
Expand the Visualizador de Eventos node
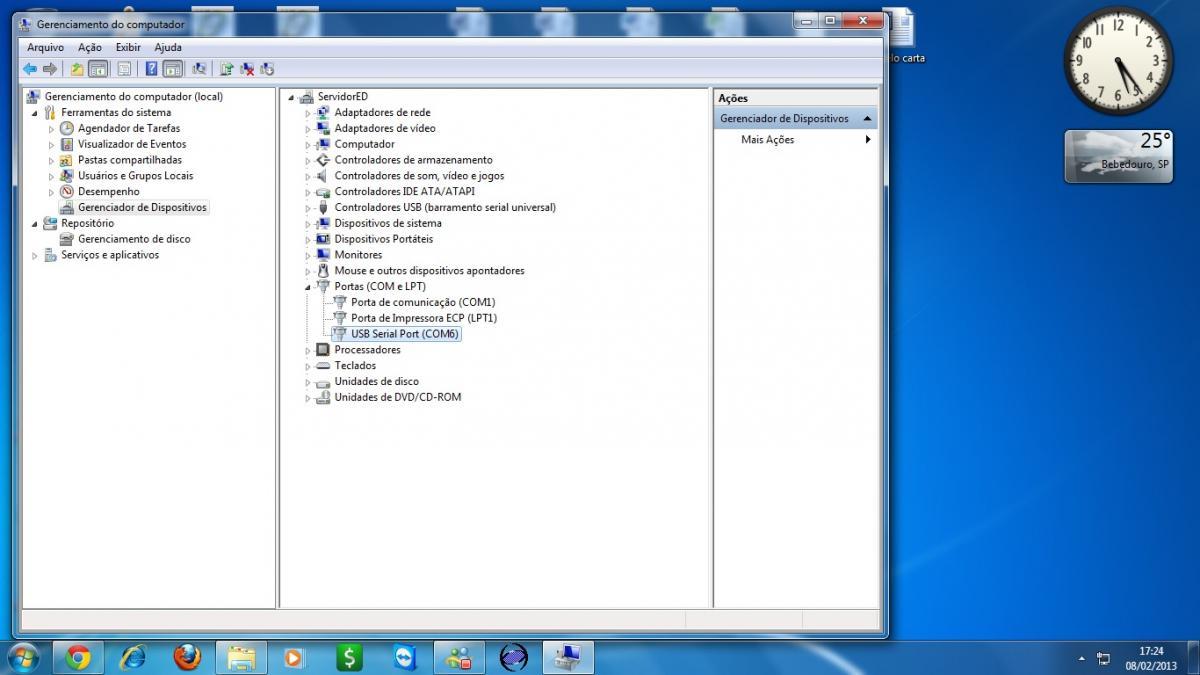pyautogui.click(x=52, y=145)
